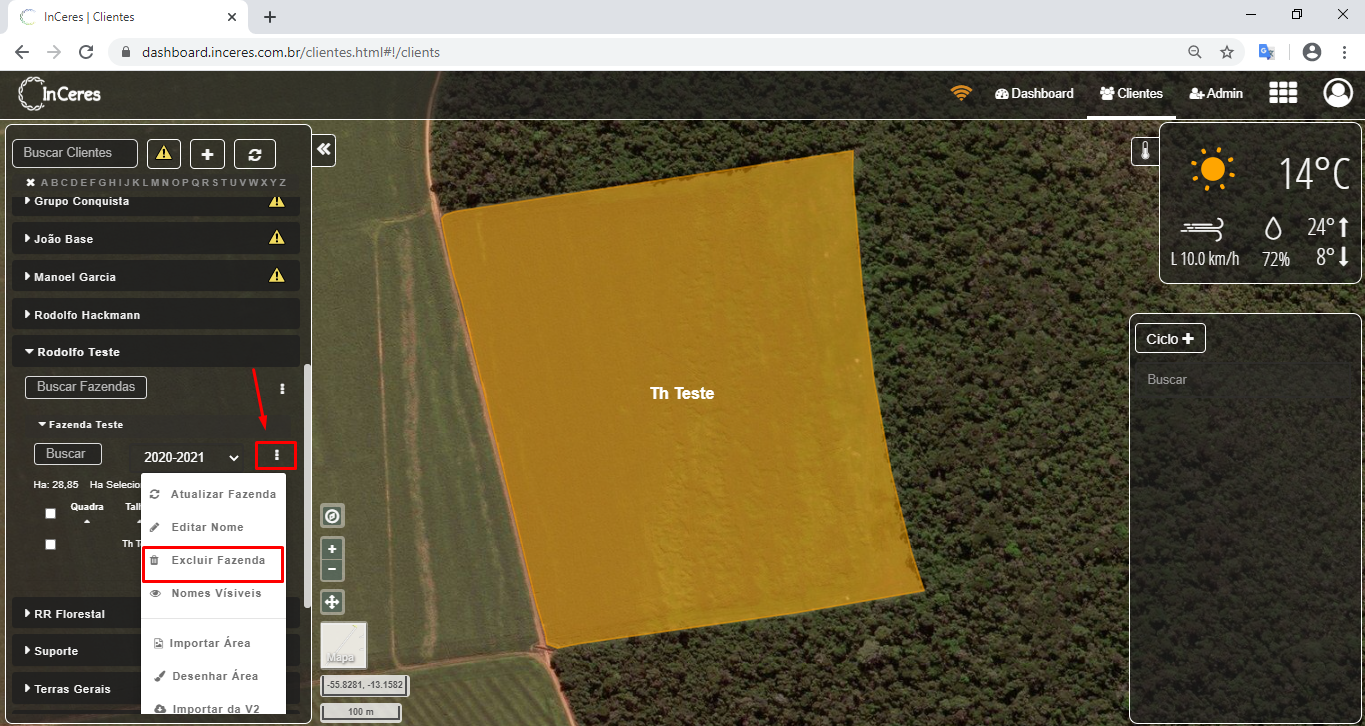1365x726 pixels.
Task: Open the Dashboard nav tab
Action: pyautogui.click(x=1034, y=93)
